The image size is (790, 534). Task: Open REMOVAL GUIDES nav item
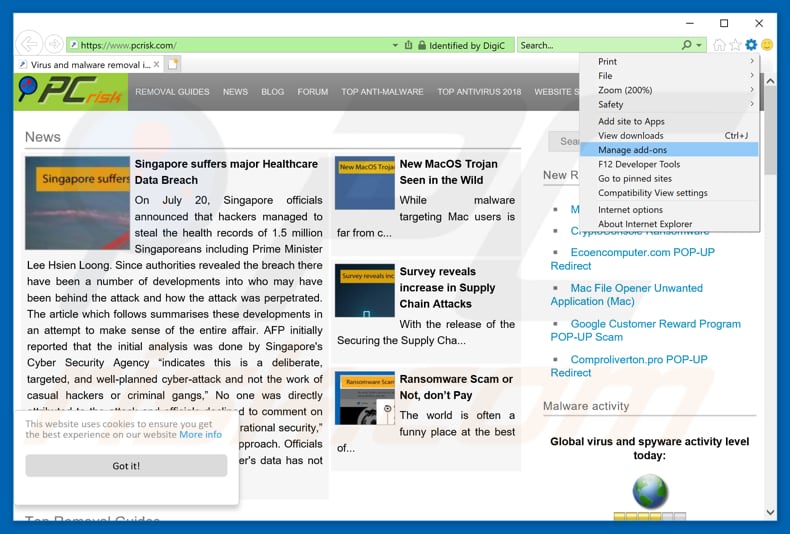tap(172, 92)
